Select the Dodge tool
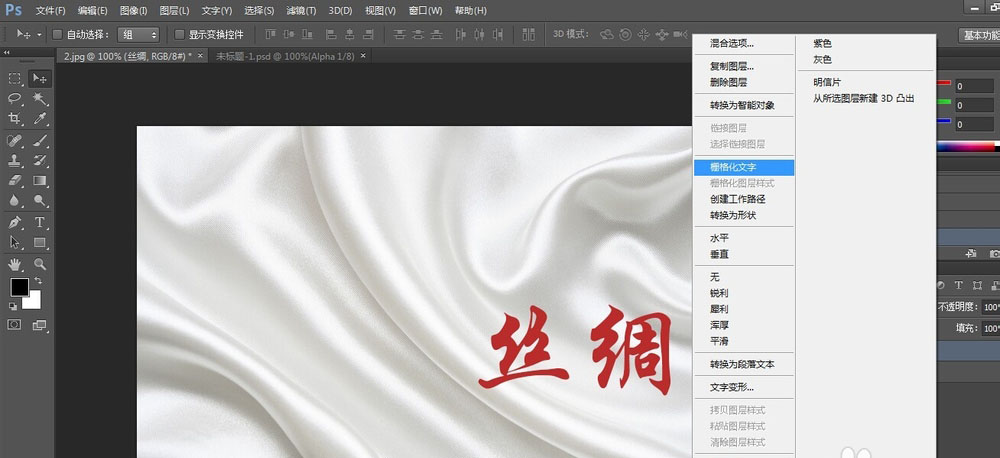1000x458 pixels. click(x=40, y=200)
